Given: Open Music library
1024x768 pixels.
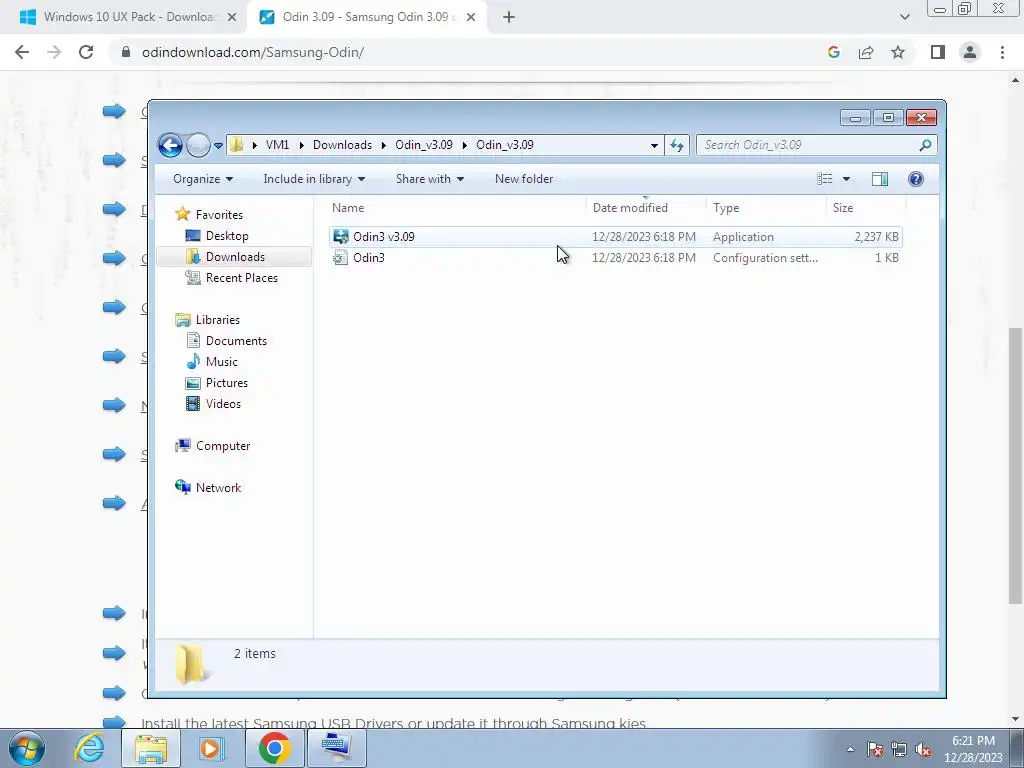Looking at the screenshot, I should pyautogui.click(x=221, y=361).
